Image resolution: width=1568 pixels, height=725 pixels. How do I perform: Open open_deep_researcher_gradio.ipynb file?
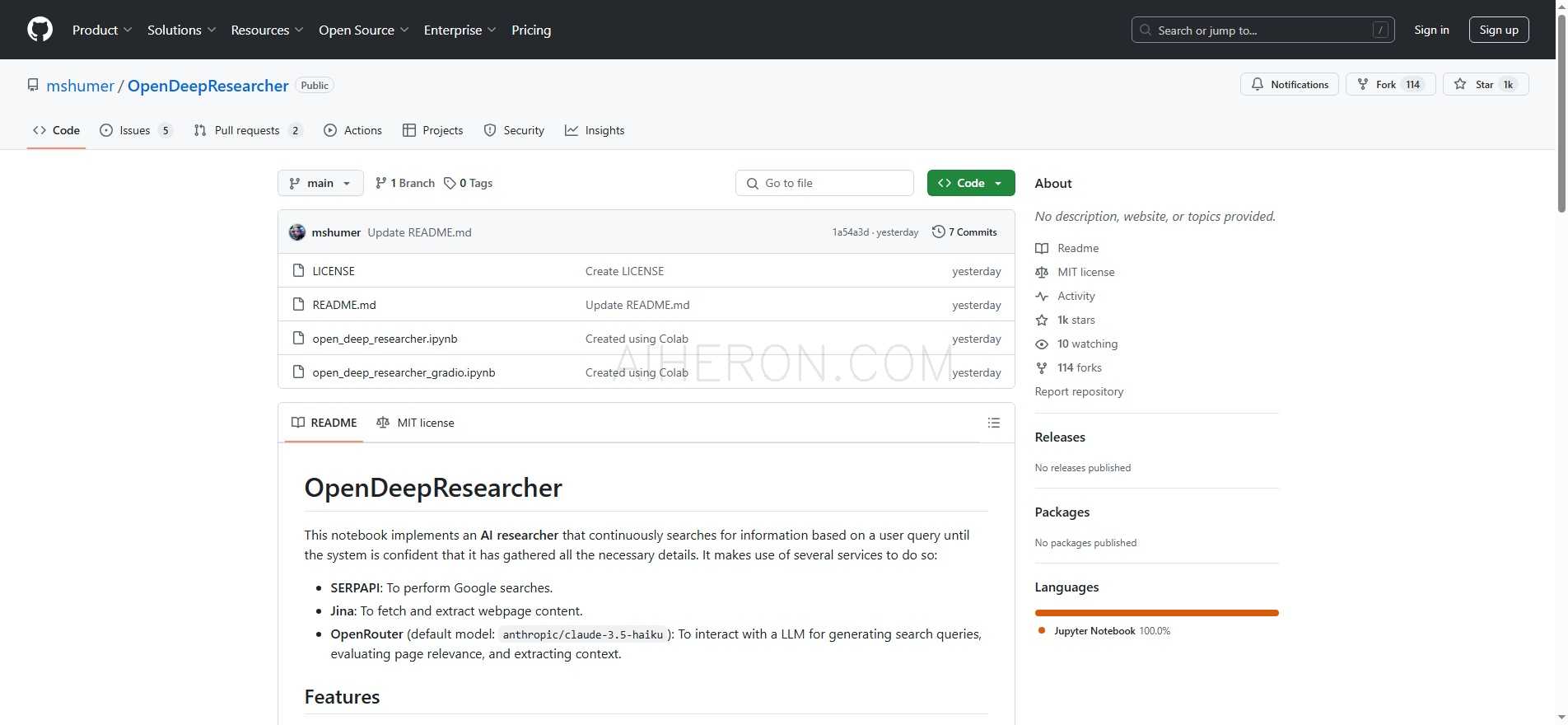pyautogui.click(x=404, y=372)
